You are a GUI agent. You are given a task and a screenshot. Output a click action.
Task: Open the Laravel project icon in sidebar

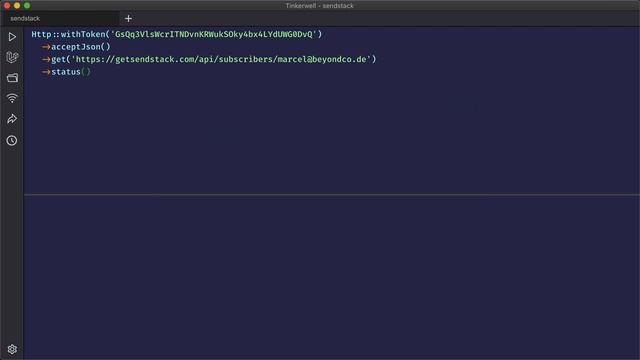coord(12,57)
